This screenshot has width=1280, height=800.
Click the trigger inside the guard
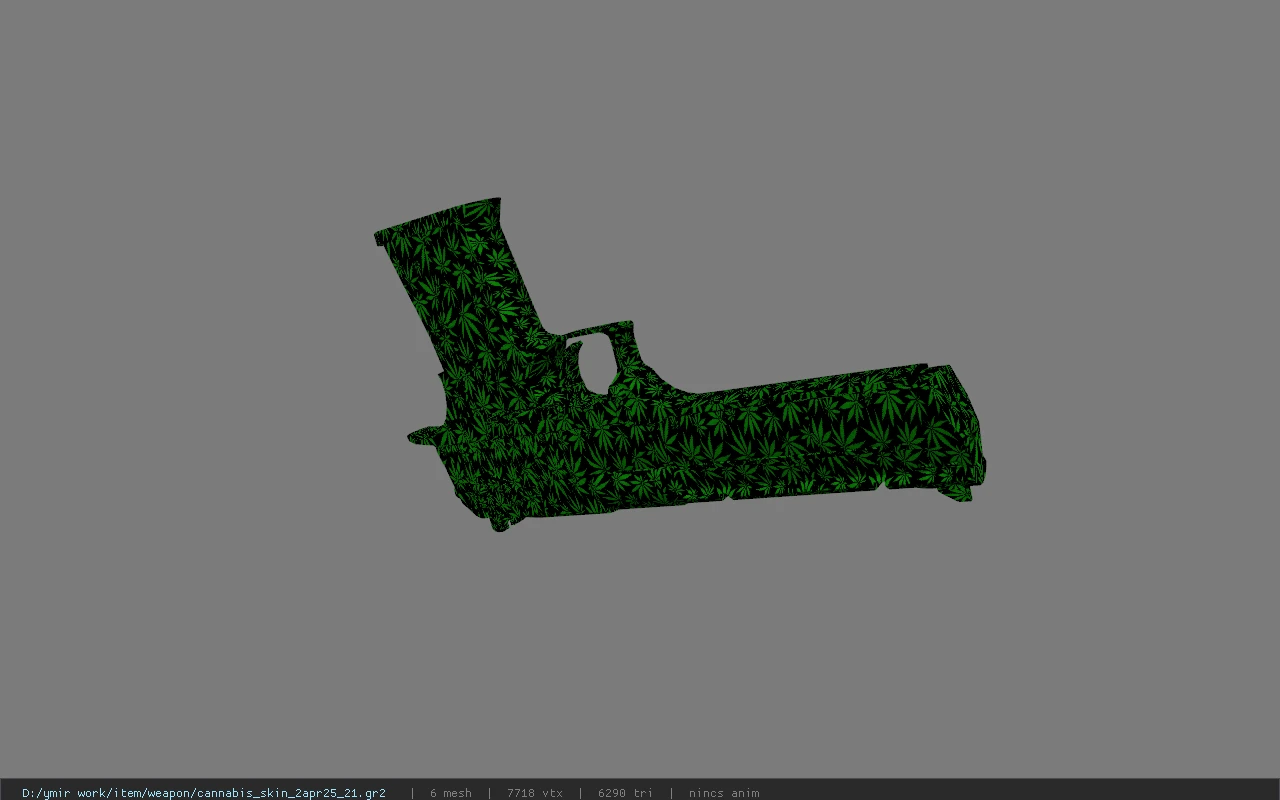tap(576, 348)
